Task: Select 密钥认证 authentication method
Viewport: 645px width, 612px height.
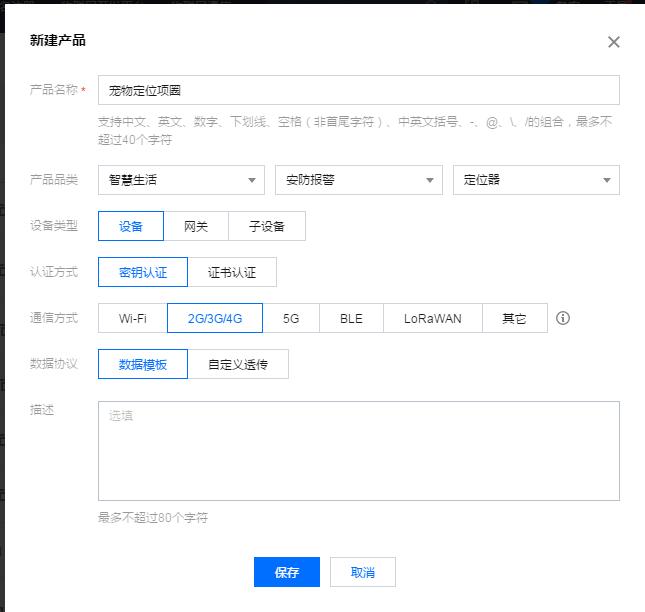Action: pos(143,272)
